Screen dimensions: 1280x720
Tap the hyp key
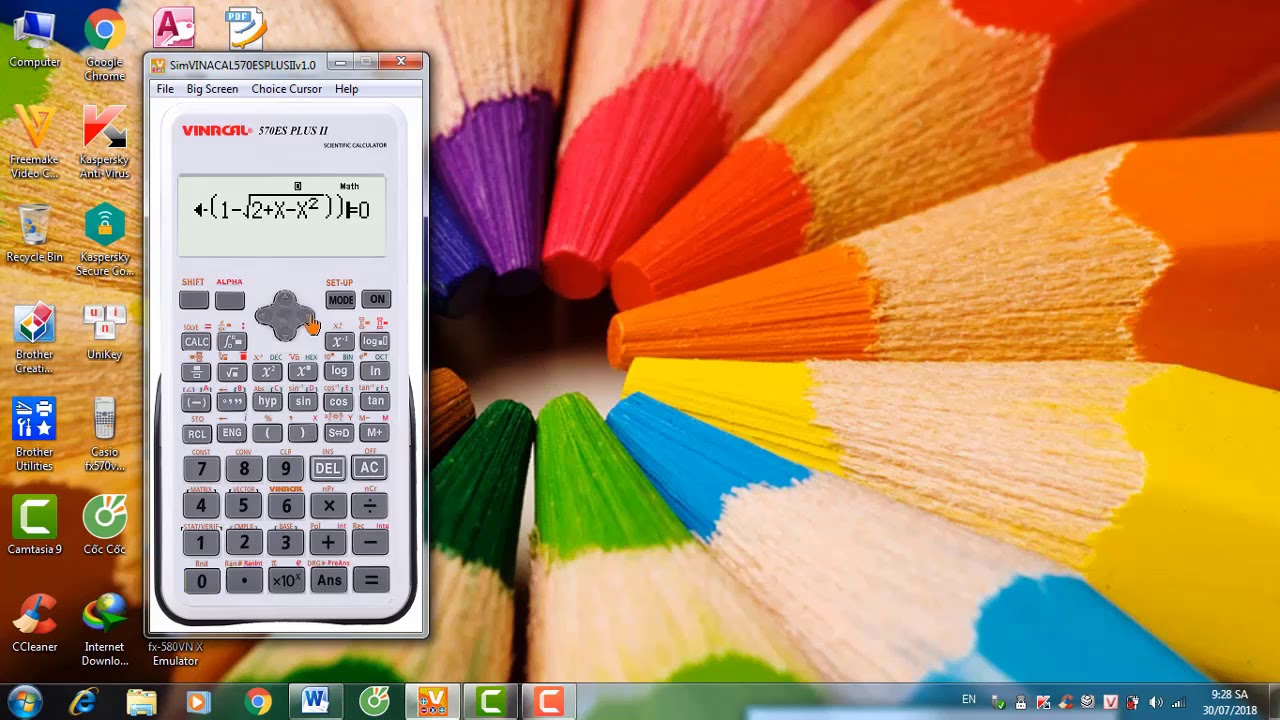click(267, 401)
